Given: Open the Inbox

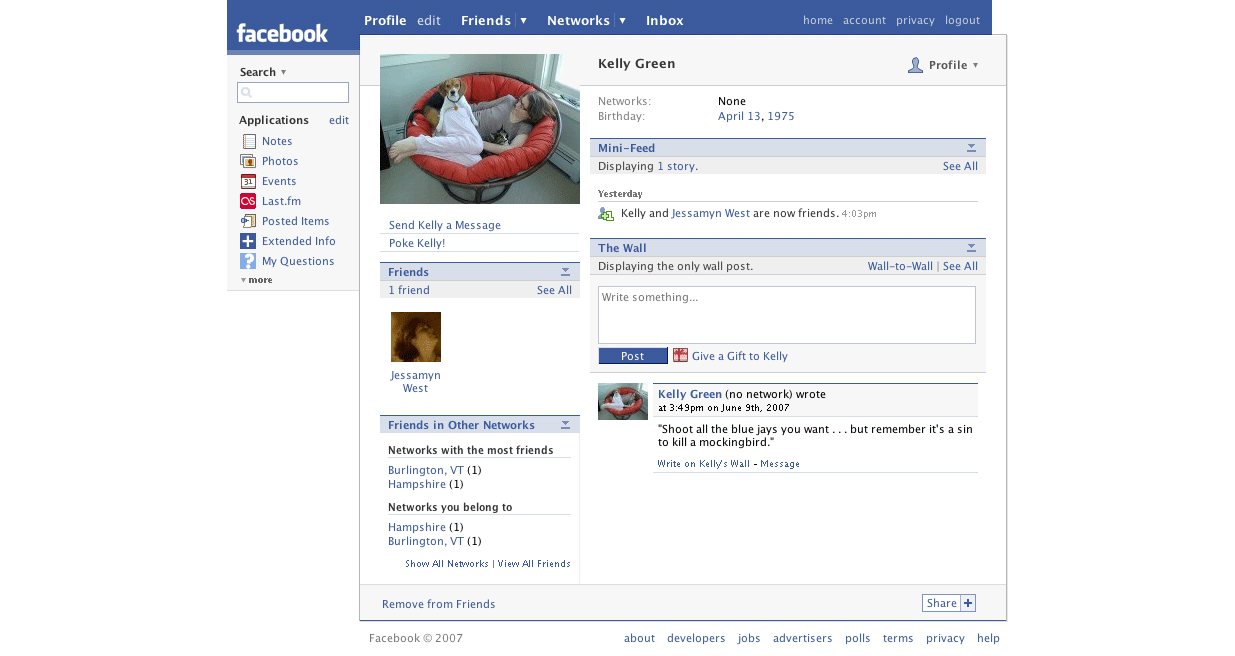Looking at the screenshot, I should [x=665, y=20].
